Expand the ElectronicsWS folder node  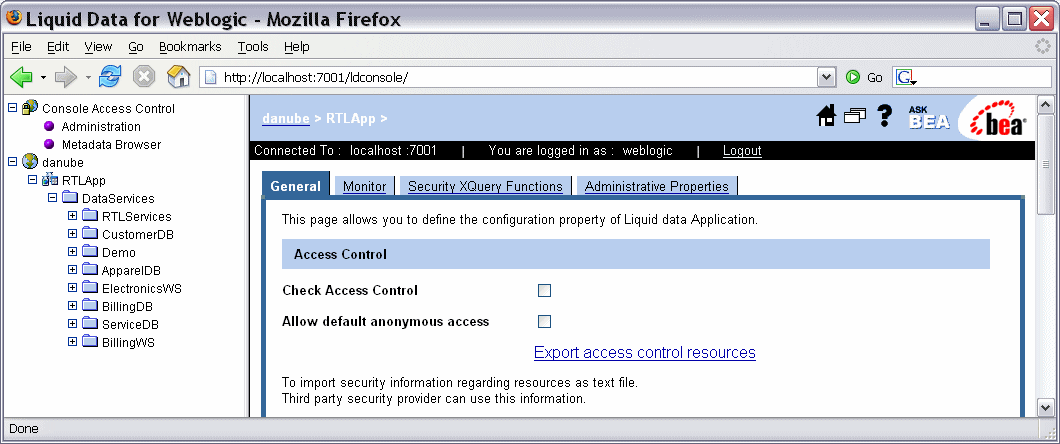click(73, 288)
